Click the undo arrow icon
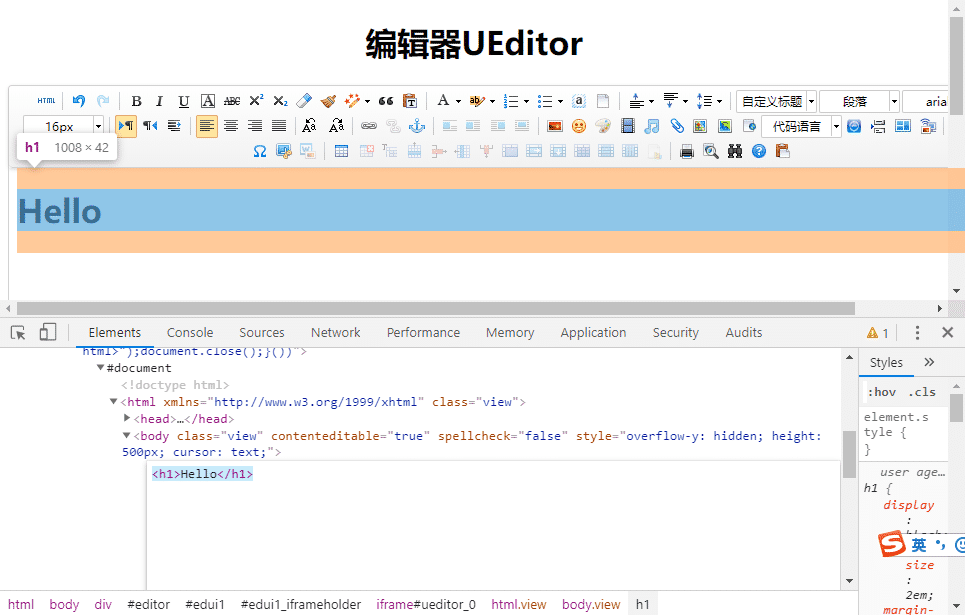 pos(79,100)
